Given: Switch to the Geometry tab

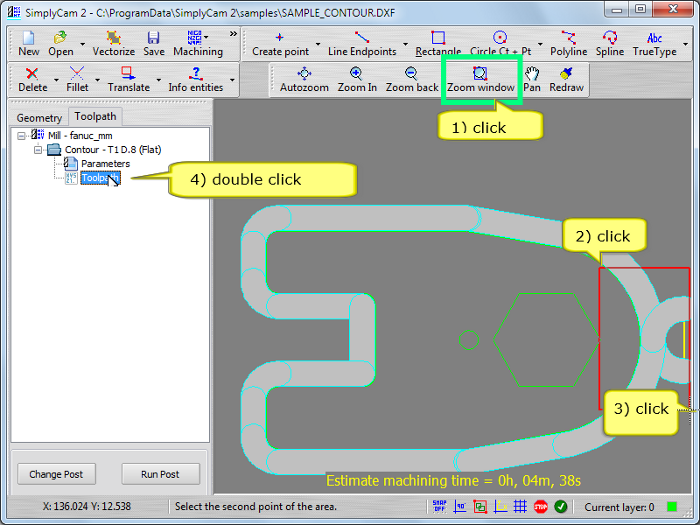Looking at the screenshot, I should tap(39, 117).
